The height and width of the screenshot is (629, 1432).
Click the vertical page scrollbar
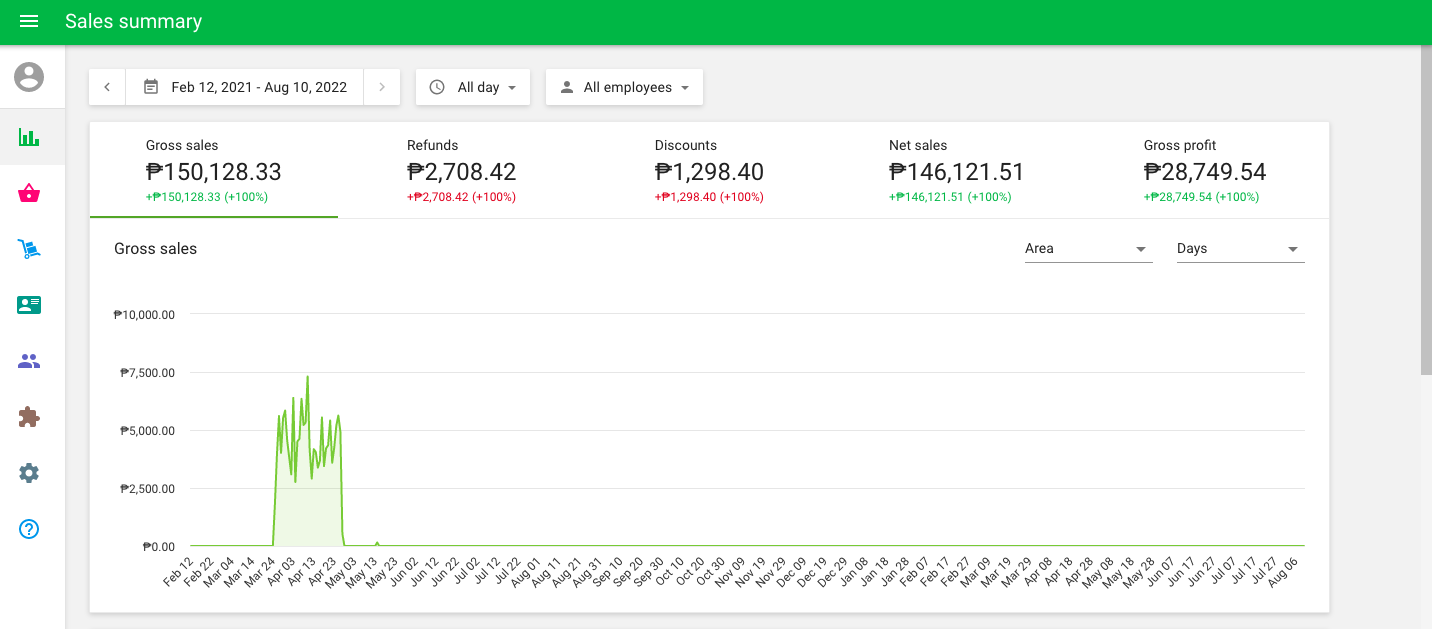(x=1426, y=210)
